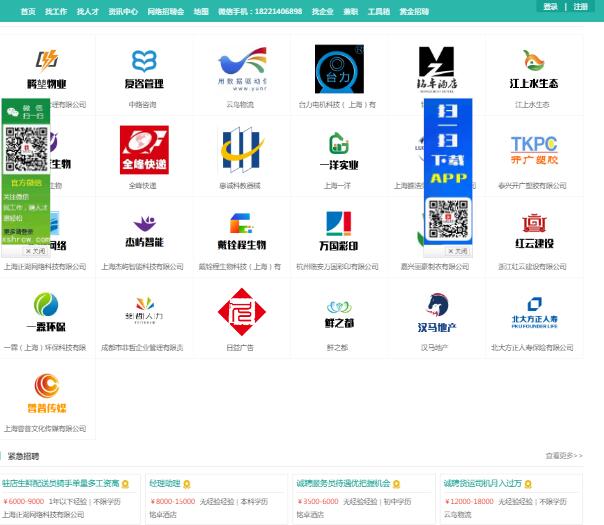
Task: Click the APP download QR code
Action: 448,218
